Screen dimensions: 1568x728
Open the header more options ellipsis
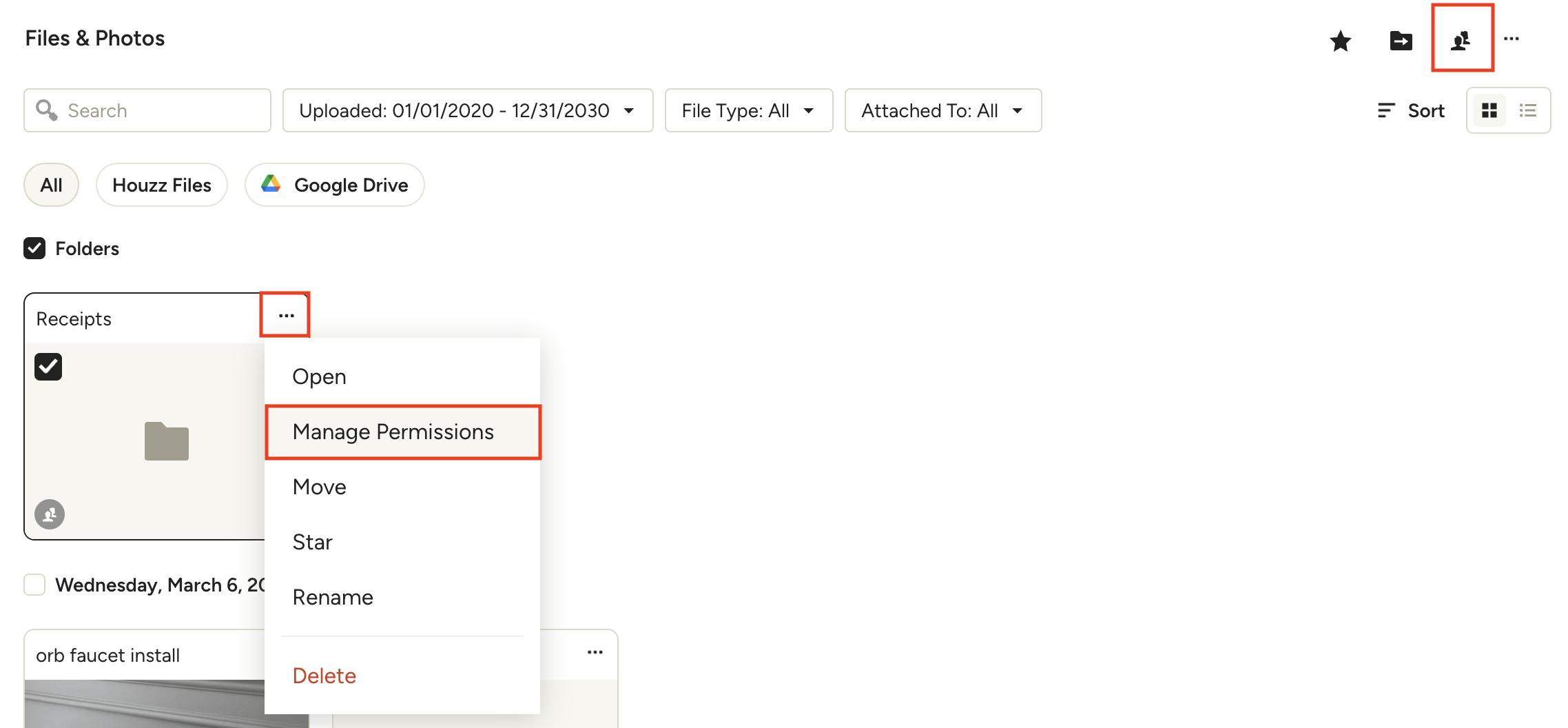click(1512, 39)
